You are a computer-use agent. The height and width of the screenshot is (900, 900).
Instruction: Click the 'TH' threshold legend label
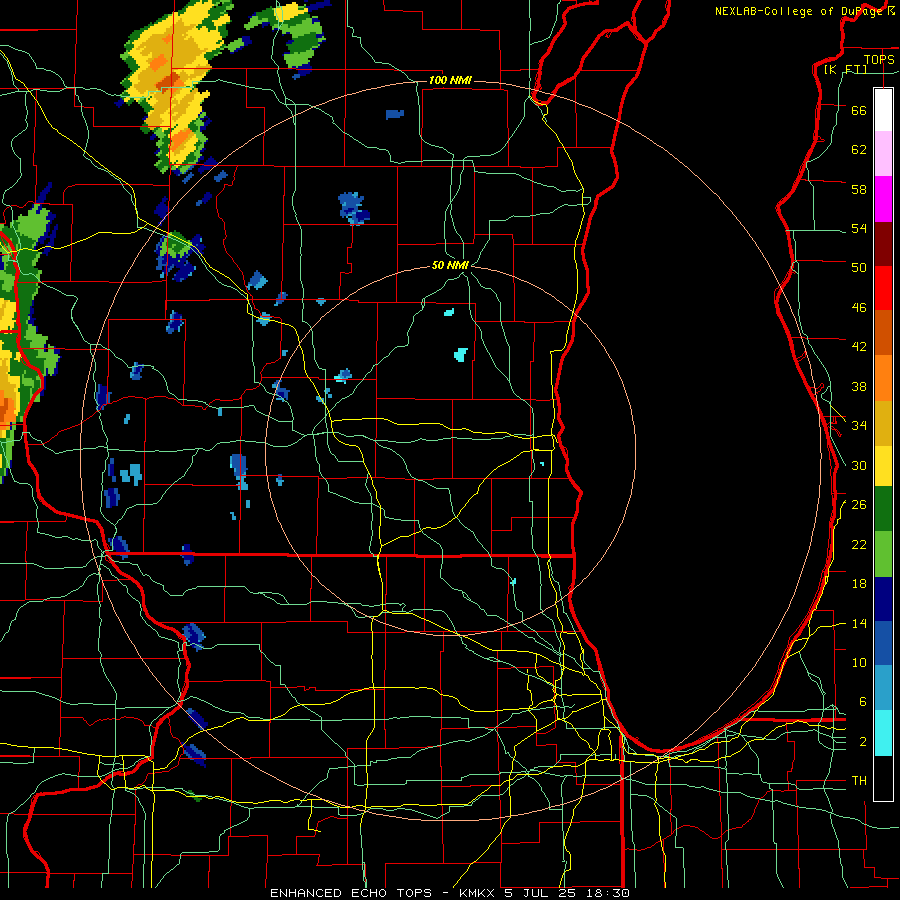coord(859,781)
